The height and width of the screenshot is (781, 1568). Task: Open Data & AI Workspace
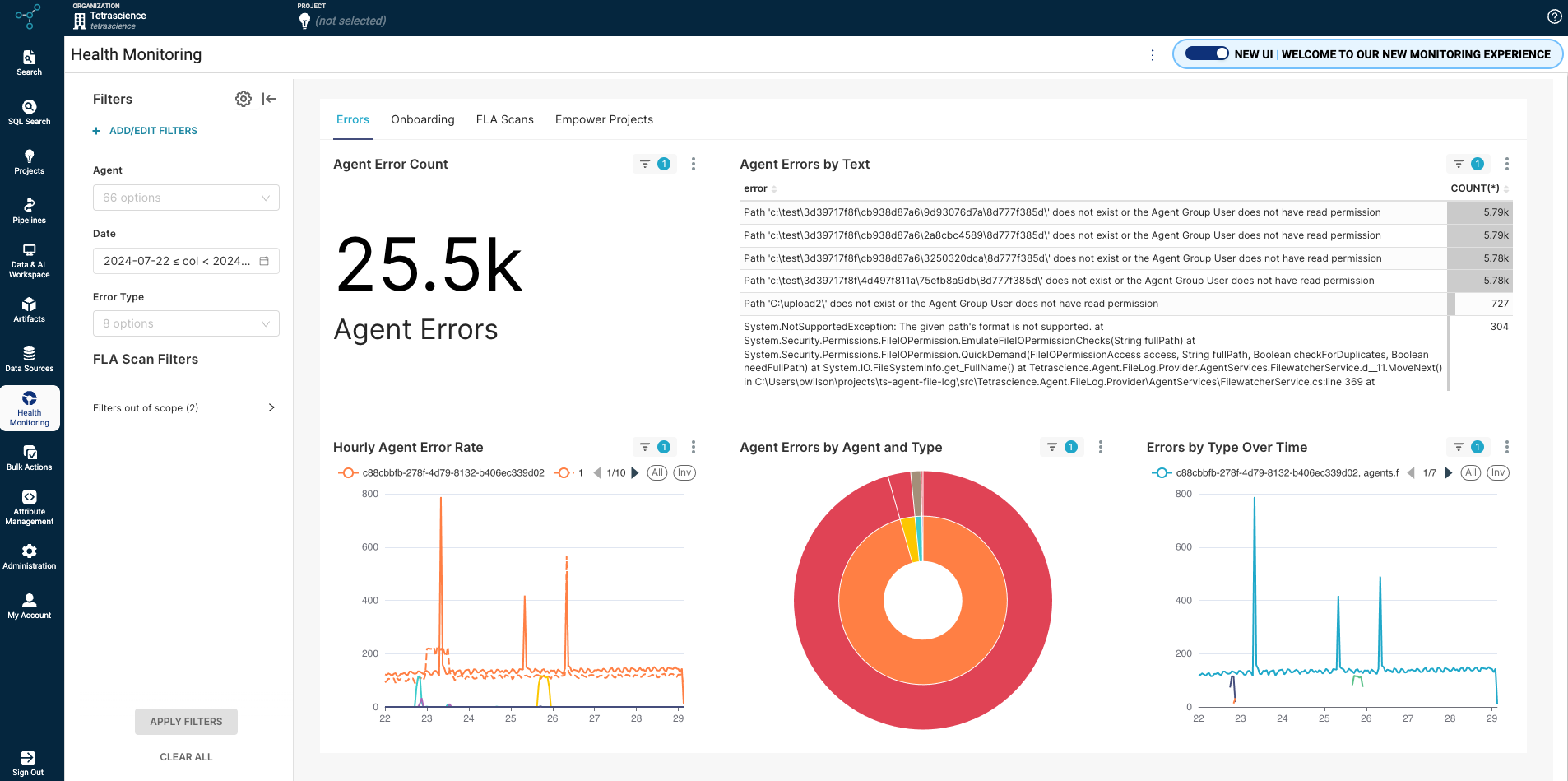(29, 261)
